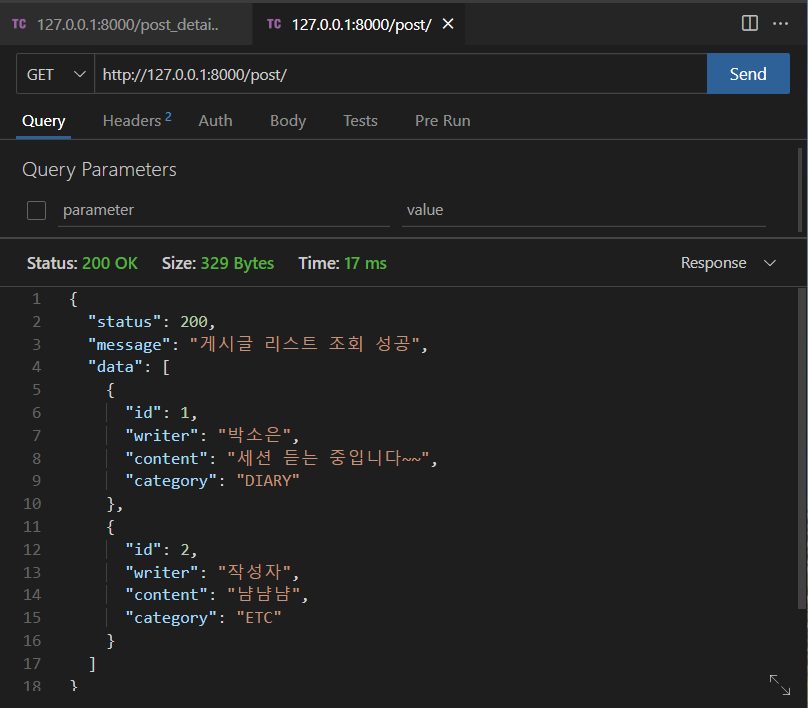808x708 pixels.
Task: Click the parameter value field
Action: point(584,210)
